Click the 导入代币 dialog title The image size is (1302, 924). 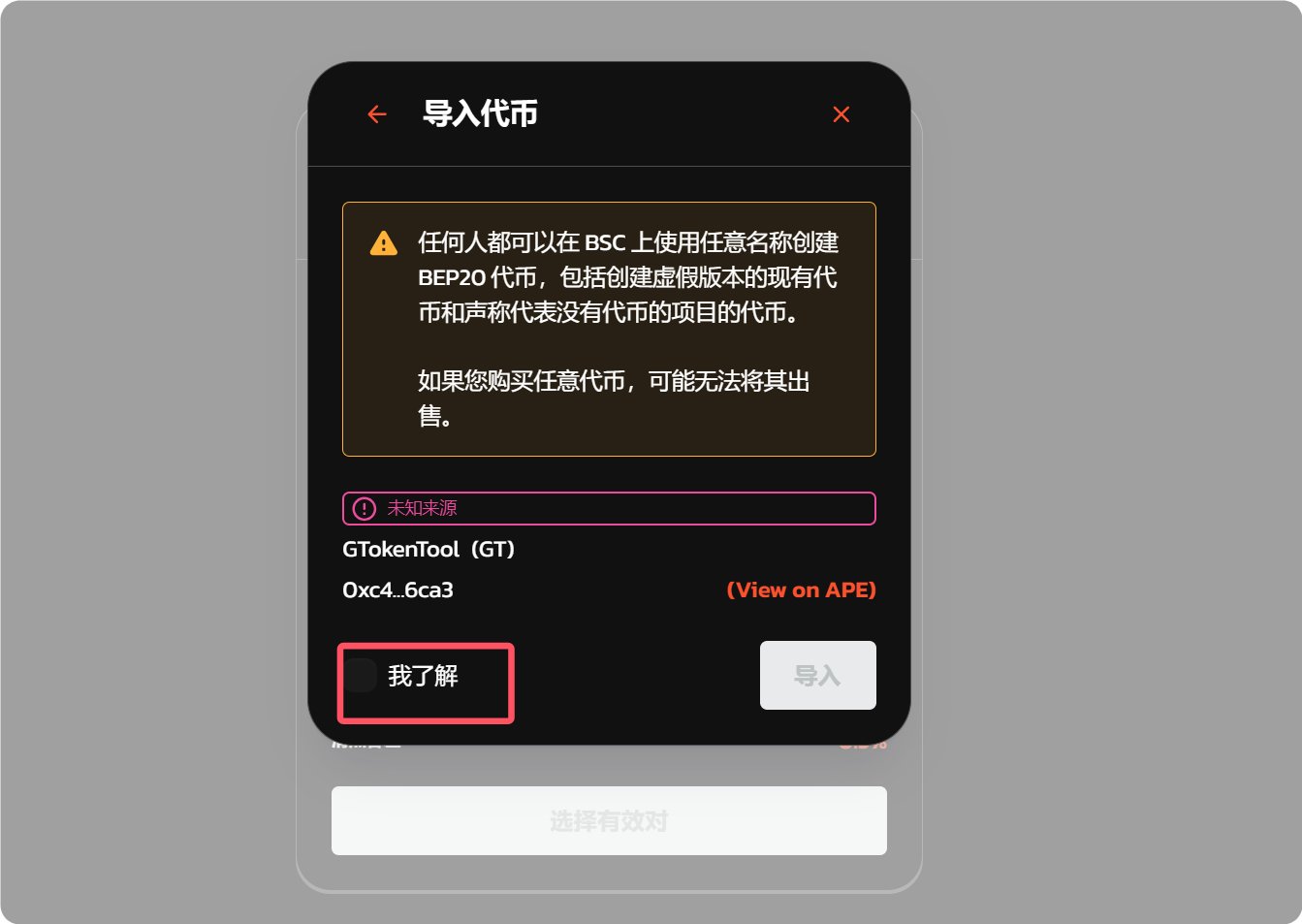480,113
